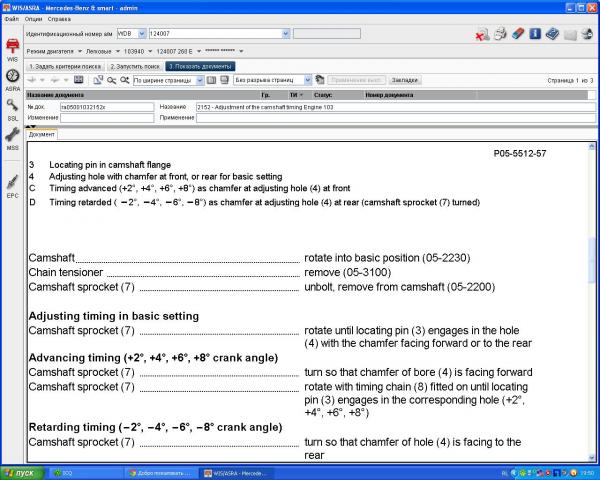Click the document vertical scrollbar thumb
The height and width of the screenshot is (480, 600).
tap(592, 261)
